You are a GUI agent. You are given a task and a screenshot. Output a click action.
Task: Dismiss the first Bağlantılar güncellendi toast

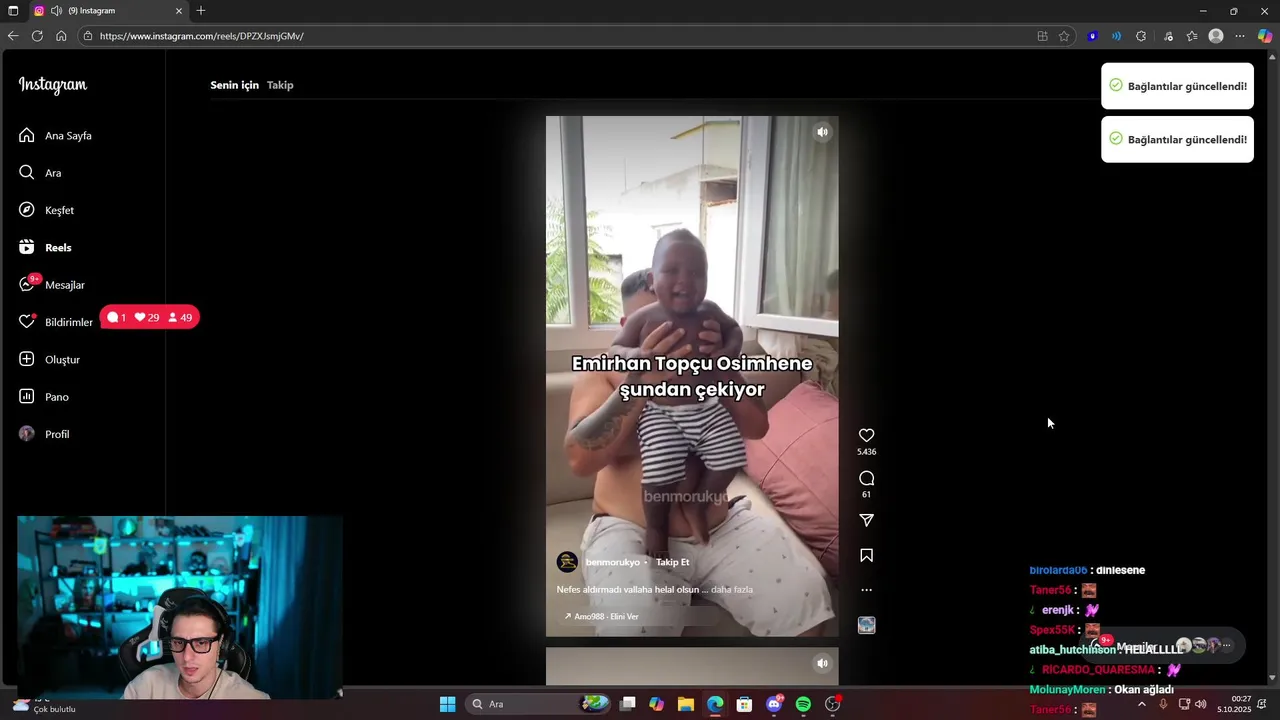pos(1177,86)
